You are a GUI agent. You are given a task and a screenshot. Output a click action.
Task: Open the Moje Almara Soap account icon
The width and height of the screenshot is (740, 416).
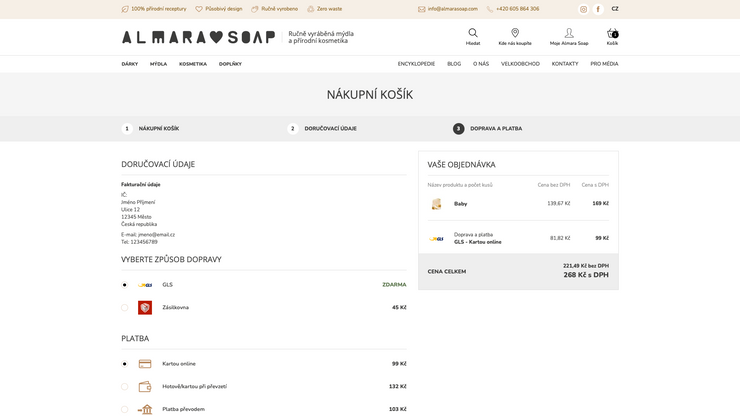569,34
